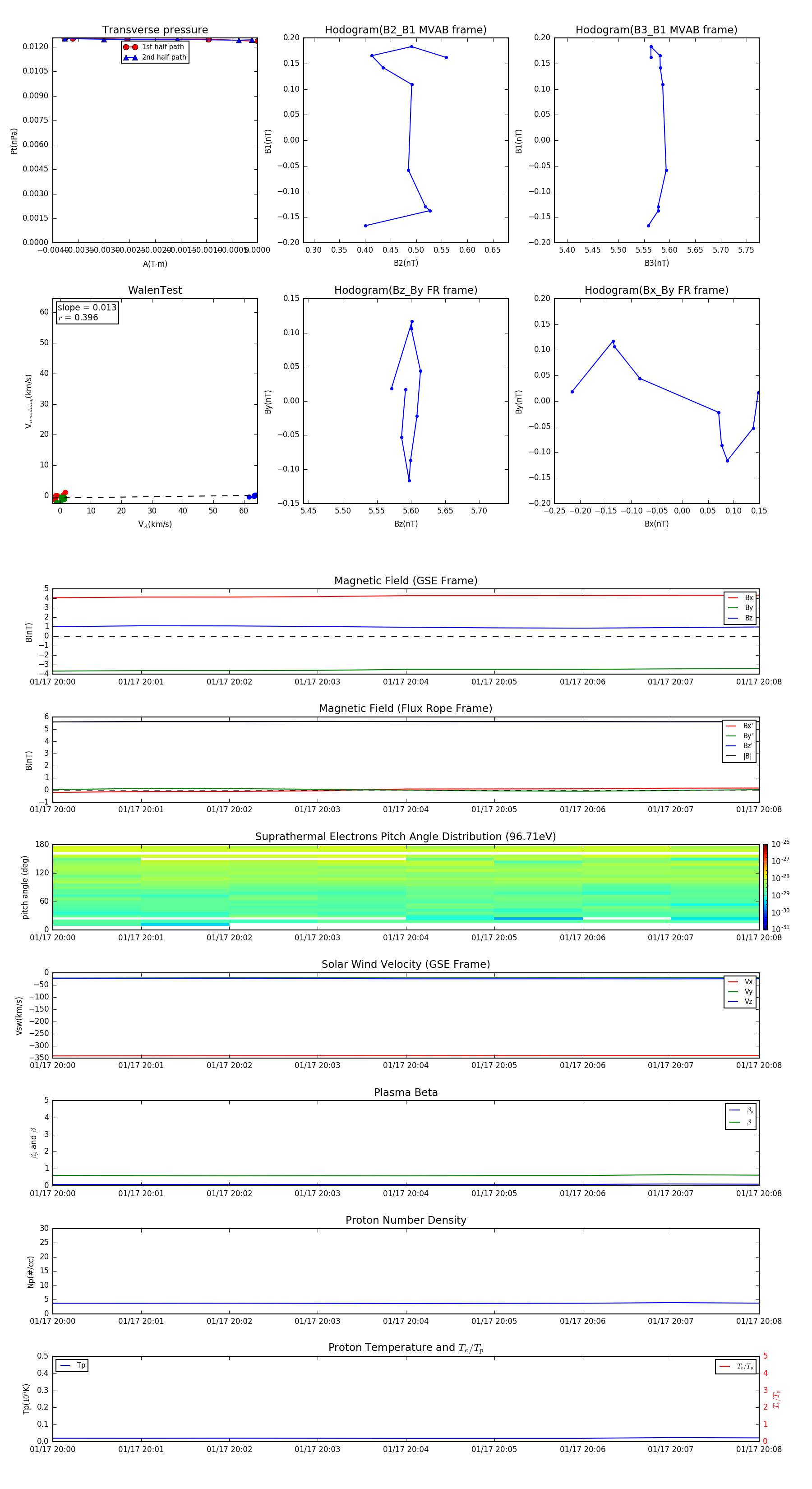
Task: Click the green β entry in Plasma Beta legend
Action: (741, 1123)
